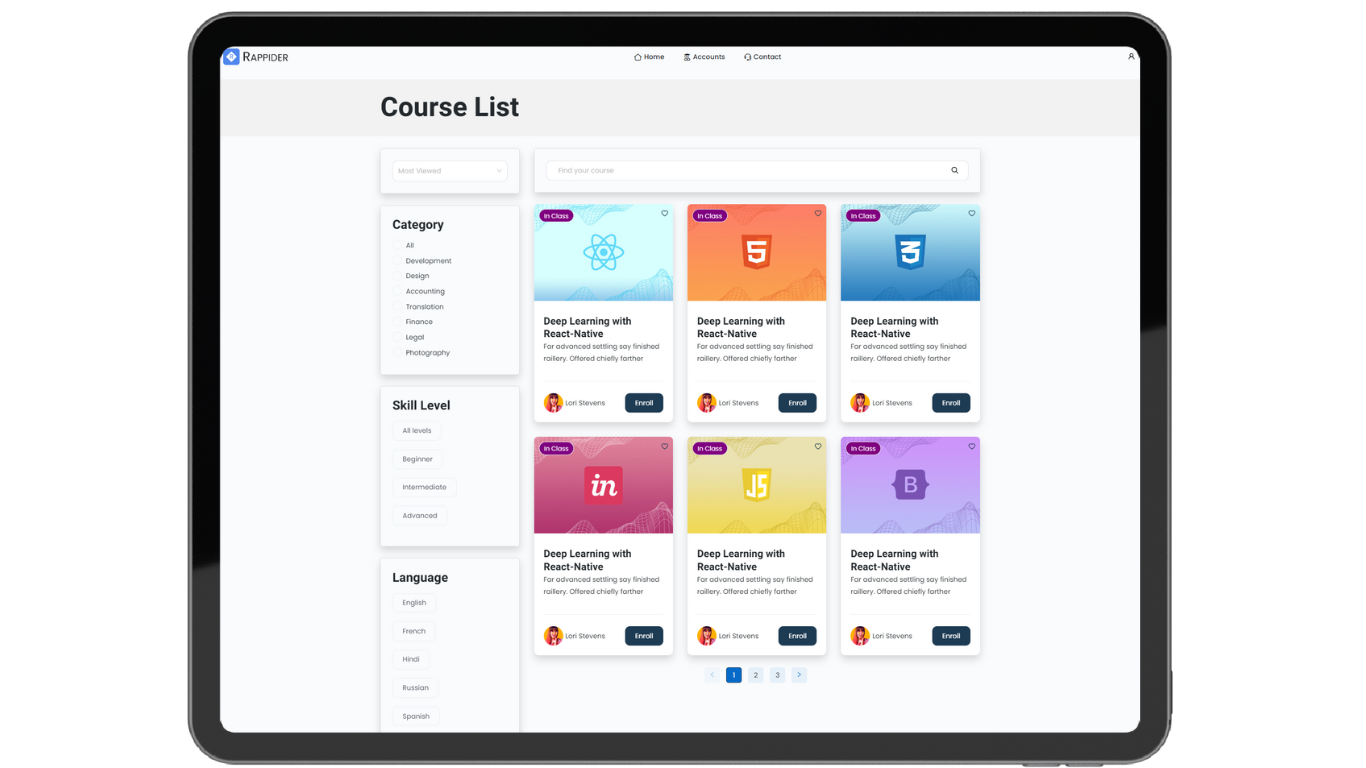Favorite the InVision course with heart icon

click(664, 446)
